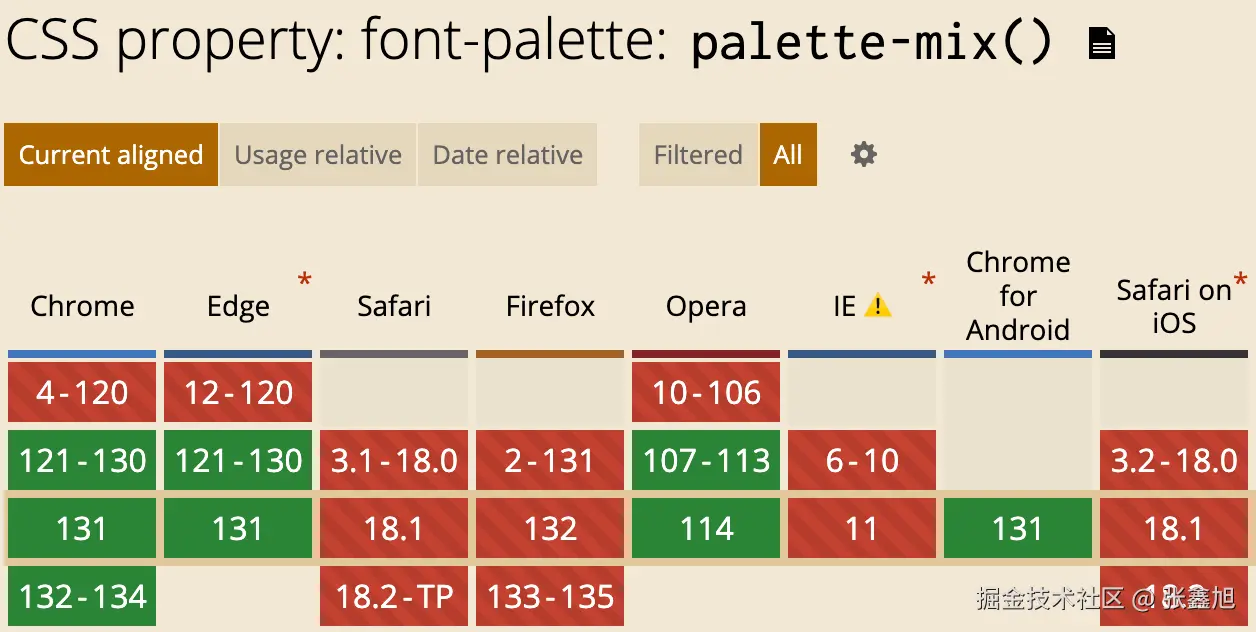This screenshot has height=632, width=1256.
Task: Click the Edge 121-130 version cell
Action: coord(238,460)
